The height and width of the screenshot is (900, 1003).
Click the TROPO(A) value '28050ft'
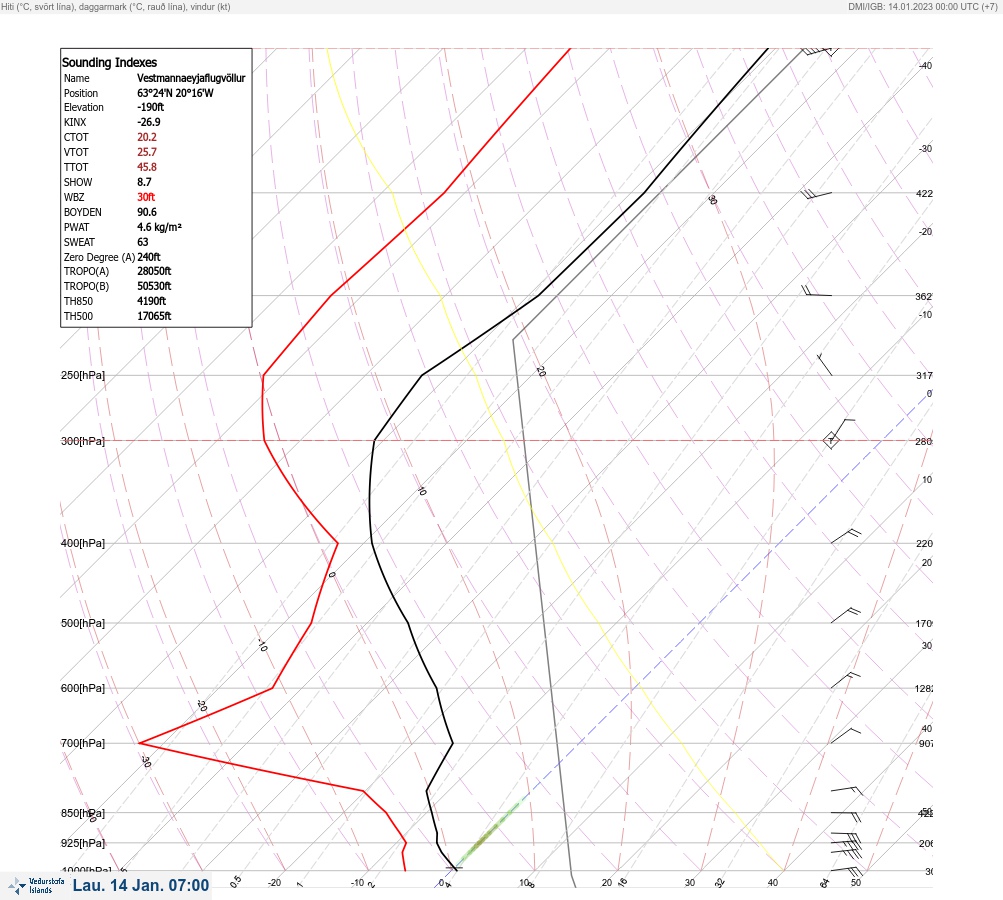pyautogui.click(x=154, y=271)
